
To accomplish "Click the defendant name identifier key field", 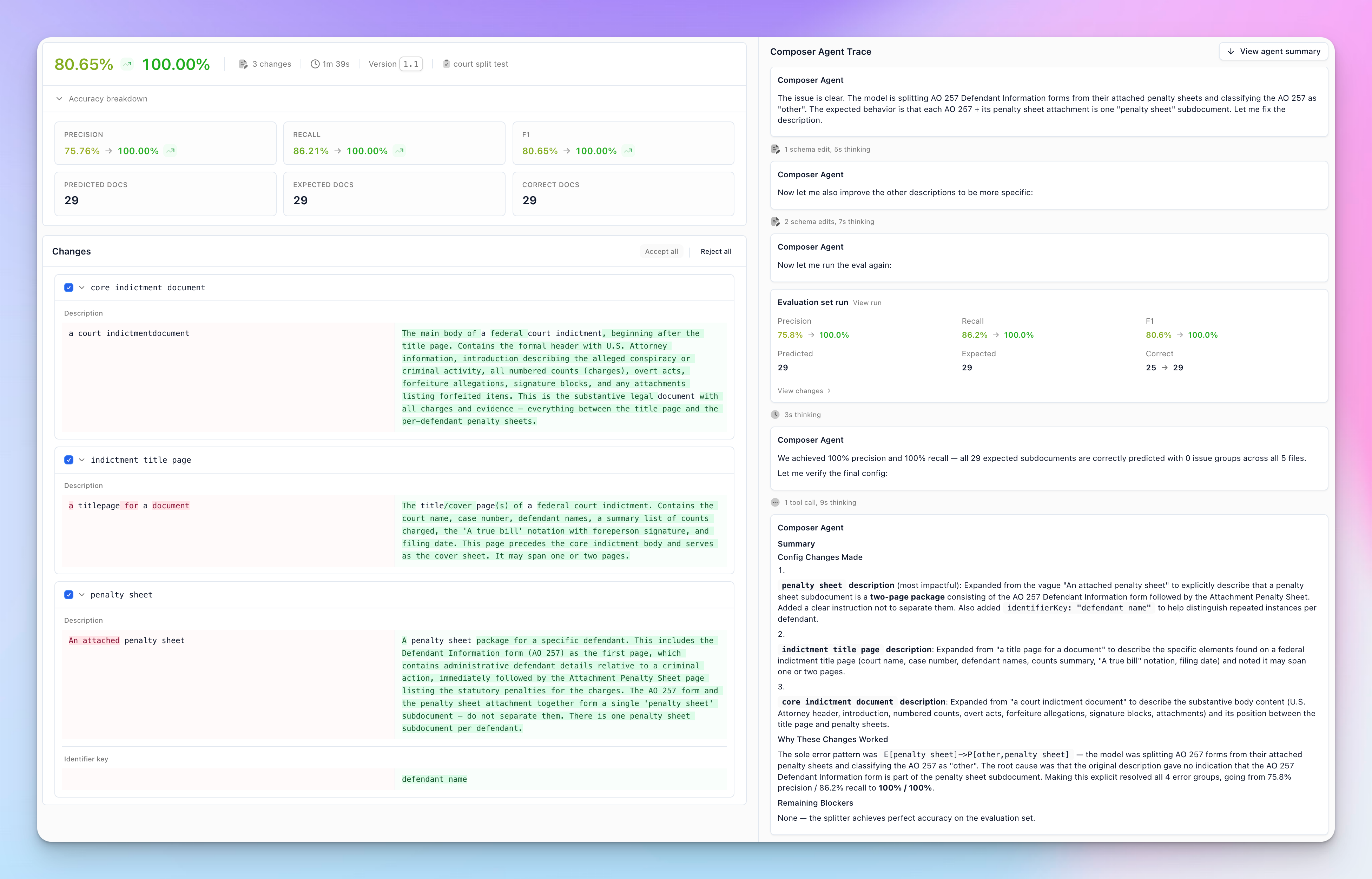I will click(561, 779).
